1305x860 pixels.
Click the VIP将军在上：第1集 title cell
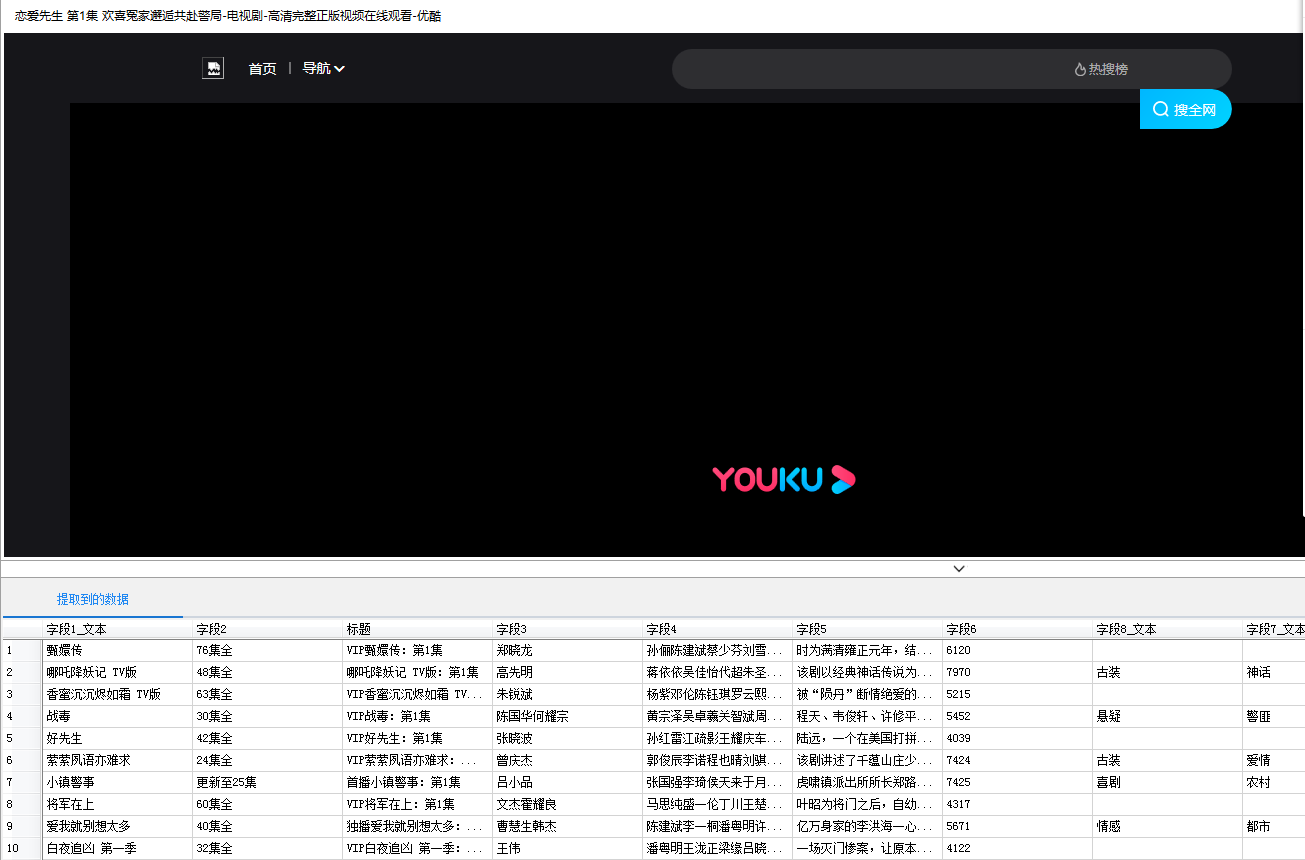(418, 804)
